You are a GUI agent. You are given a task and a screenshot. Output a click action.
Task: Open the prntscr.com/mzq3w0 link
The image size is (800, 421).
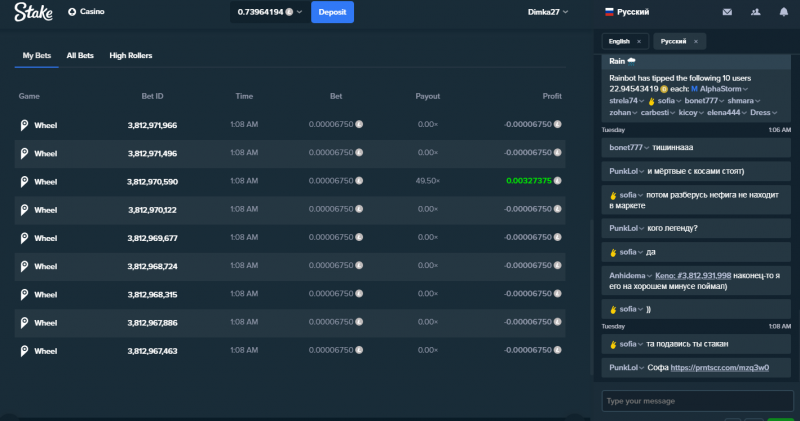pos(719,367)
